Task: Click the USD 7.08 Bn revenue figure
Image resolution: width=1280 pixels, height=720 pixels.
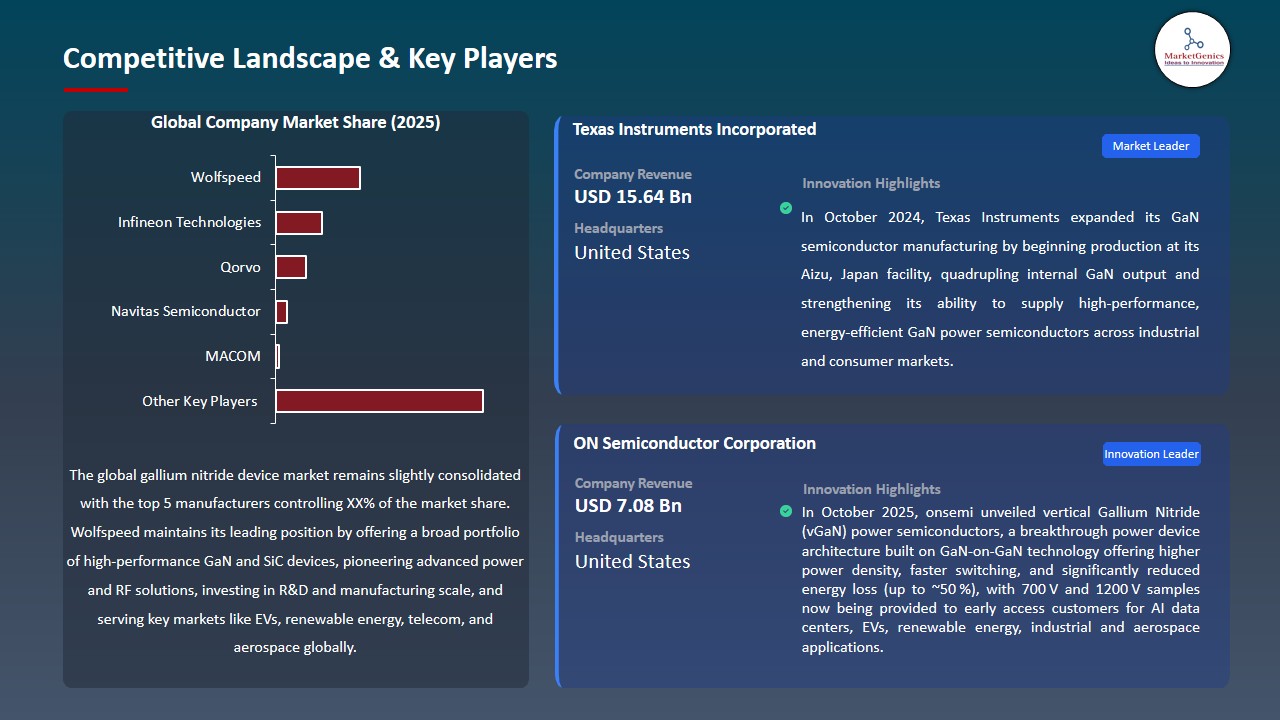Action: [627, 505]
